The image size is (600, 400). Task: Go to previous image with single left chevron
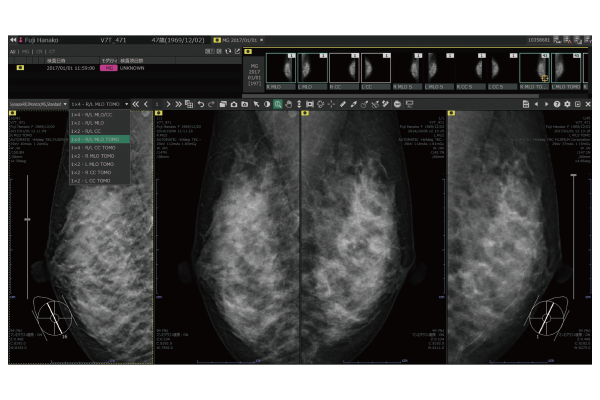[146, 104]
